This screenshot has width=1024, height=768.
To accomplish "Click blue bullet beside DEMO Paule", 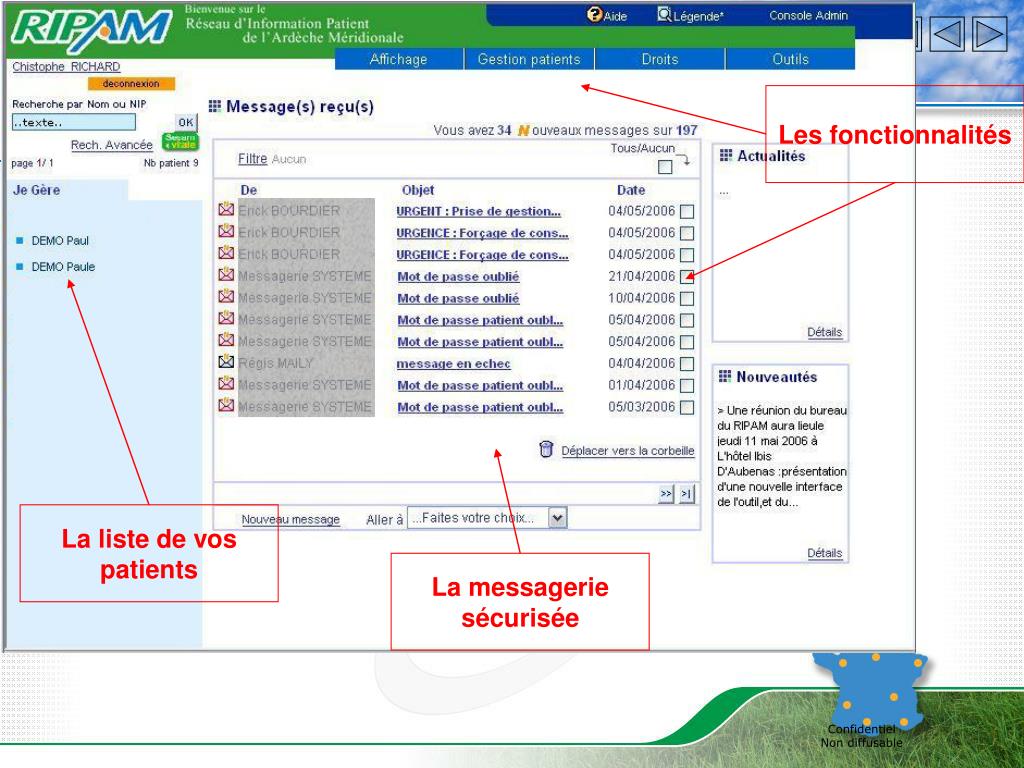I will click(x=20, y=266).
